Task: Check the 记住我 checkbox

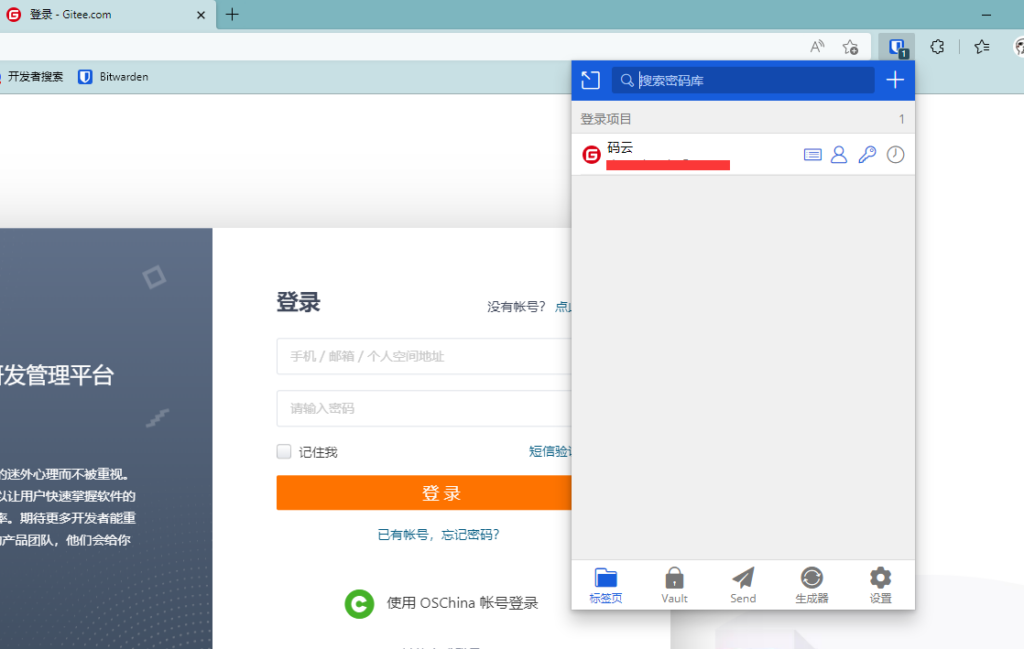Action: pos(284,452)
